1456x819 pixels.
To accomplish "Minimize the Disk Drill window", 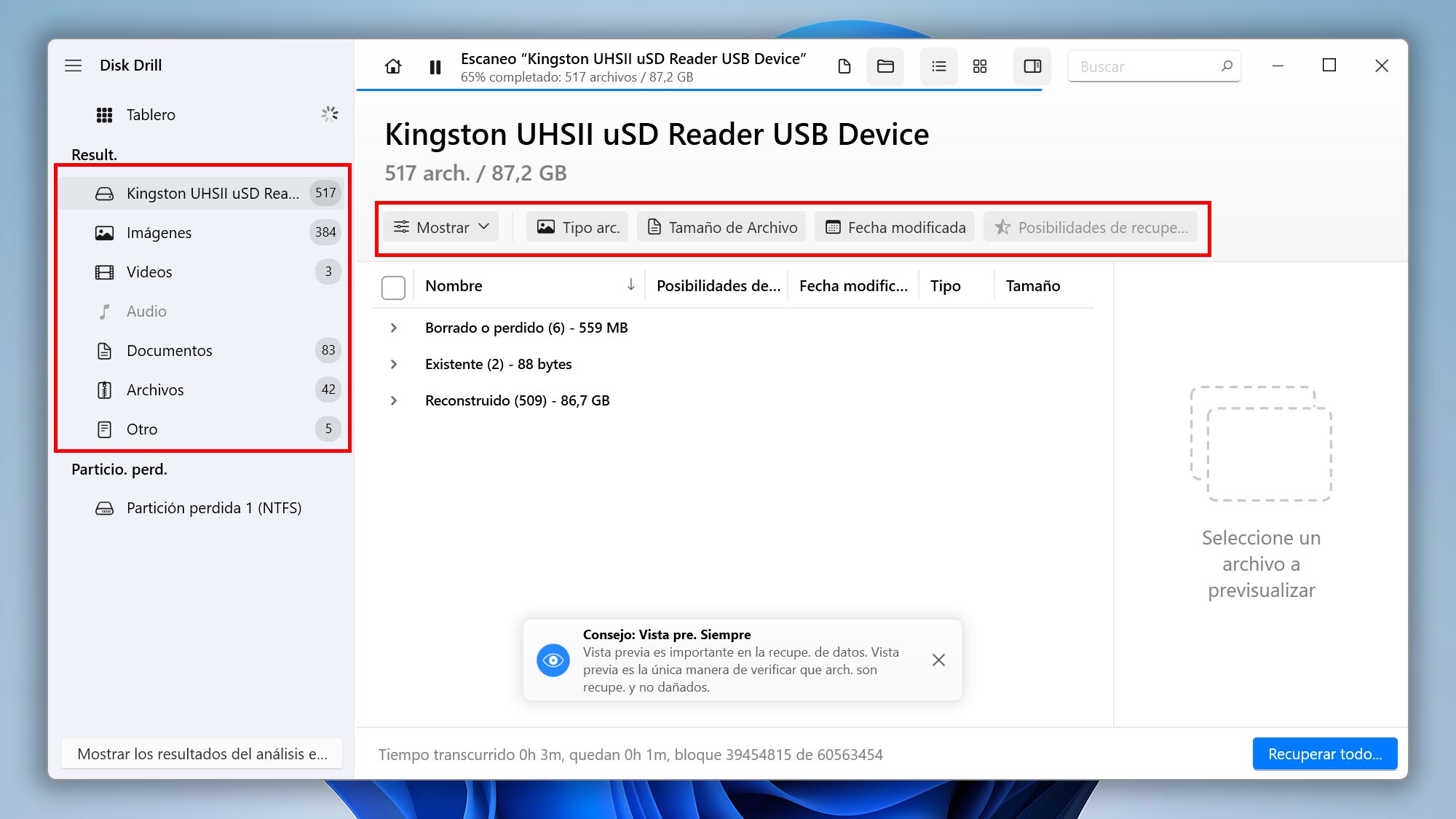I will pos(1278,66).
